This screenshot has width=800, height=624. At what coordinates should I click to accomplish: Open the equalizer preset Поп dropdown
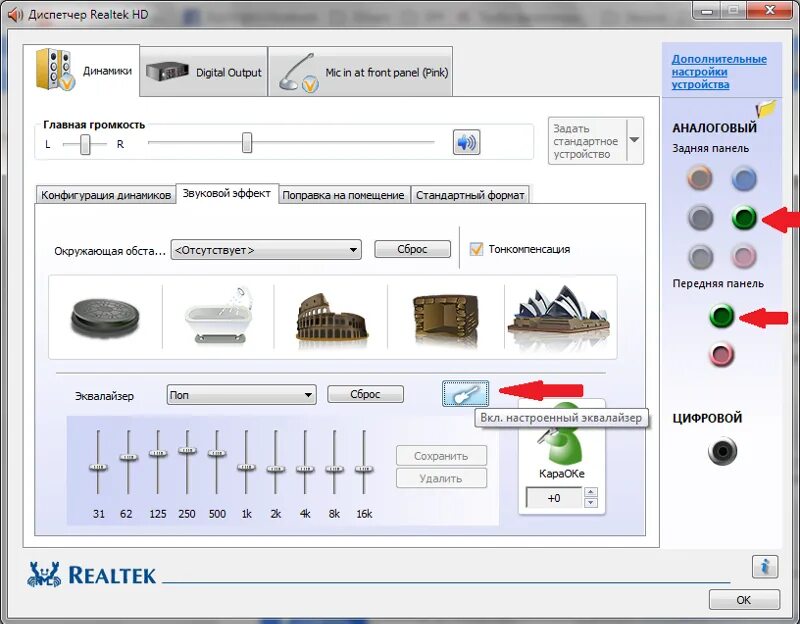tap(241, 395)
